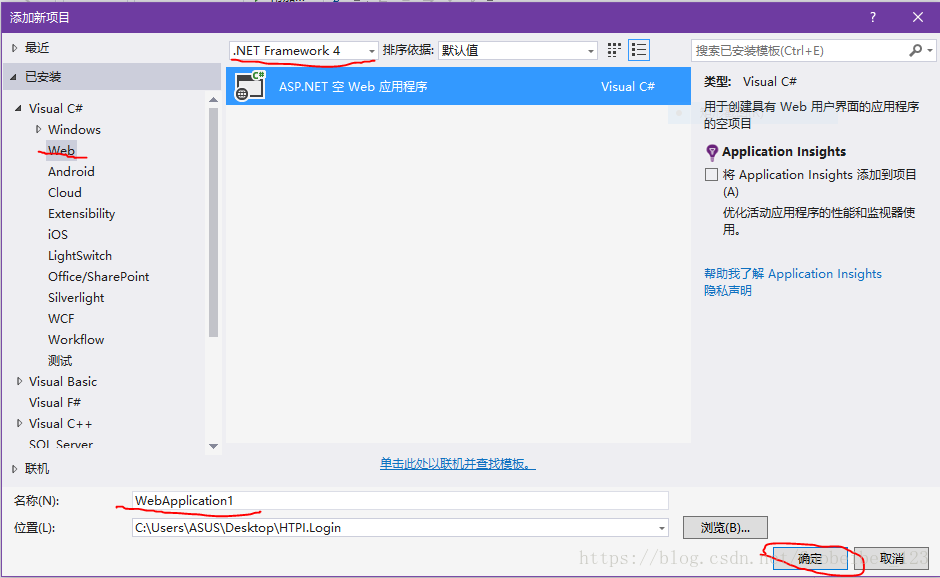Enable adding Application Insights to project
940x578 pixels.
712,174
